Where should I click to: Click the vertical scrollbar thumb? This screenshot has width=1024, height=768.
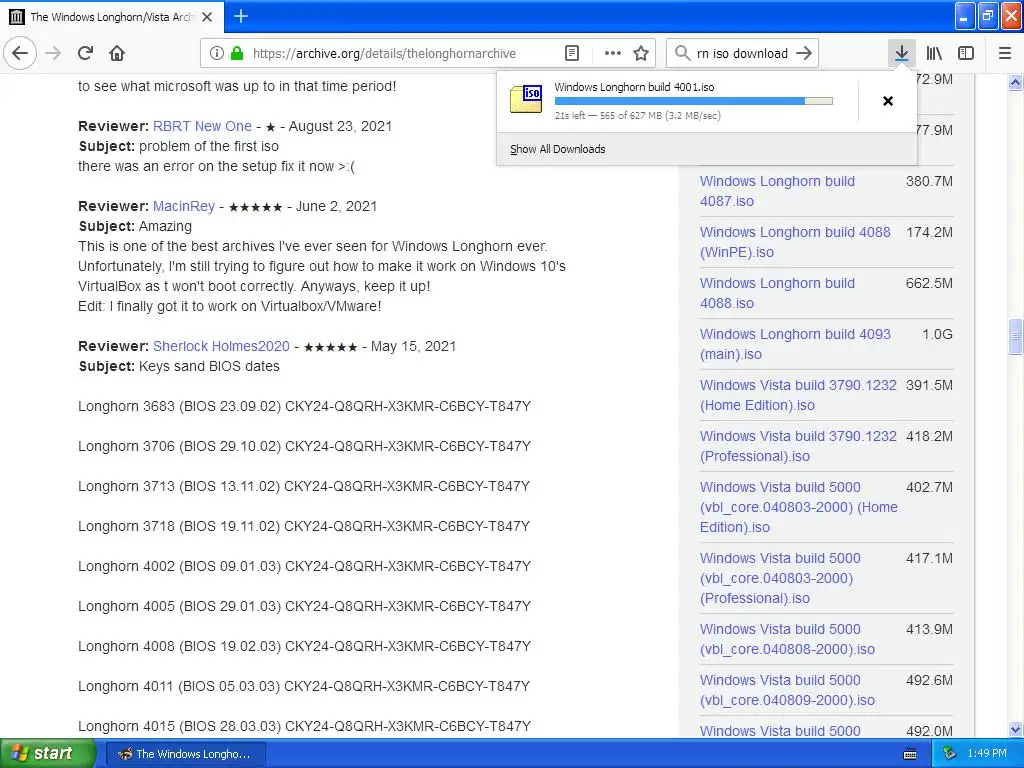click(1015, 336)
